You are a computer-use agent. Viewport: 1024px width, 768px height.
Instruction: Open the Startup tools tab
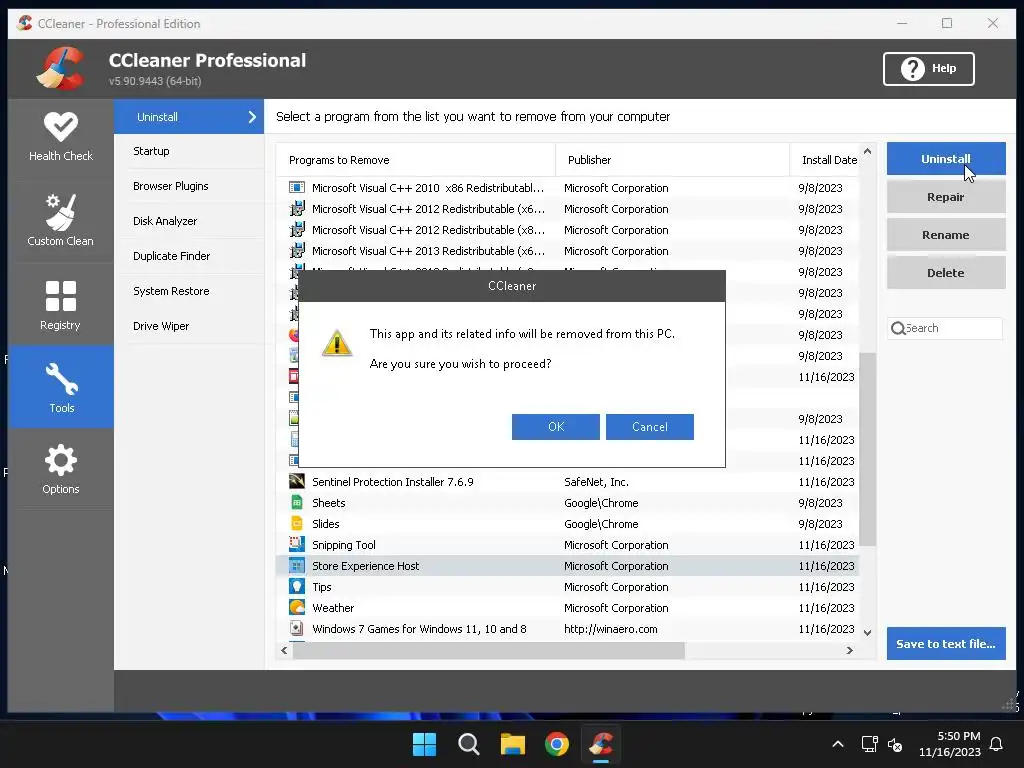pos(189,151)
